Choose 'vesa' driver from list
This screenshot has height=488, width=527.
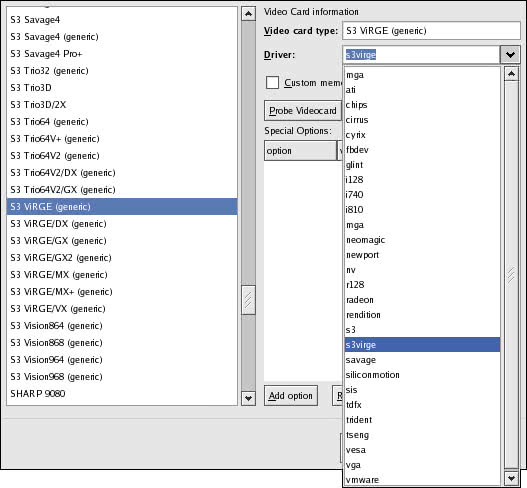tap(422, 450)
